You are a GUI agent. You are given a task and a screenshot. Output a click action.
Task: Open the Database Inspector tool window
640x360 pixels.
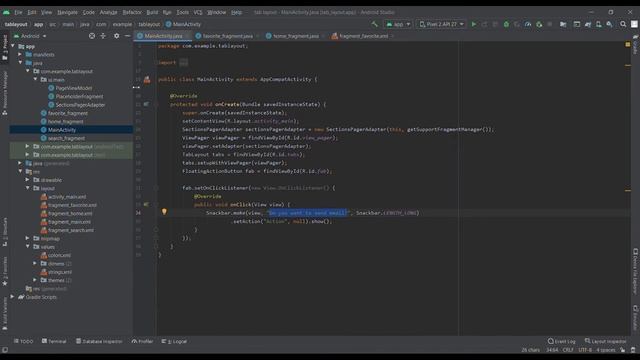(99, 341)
